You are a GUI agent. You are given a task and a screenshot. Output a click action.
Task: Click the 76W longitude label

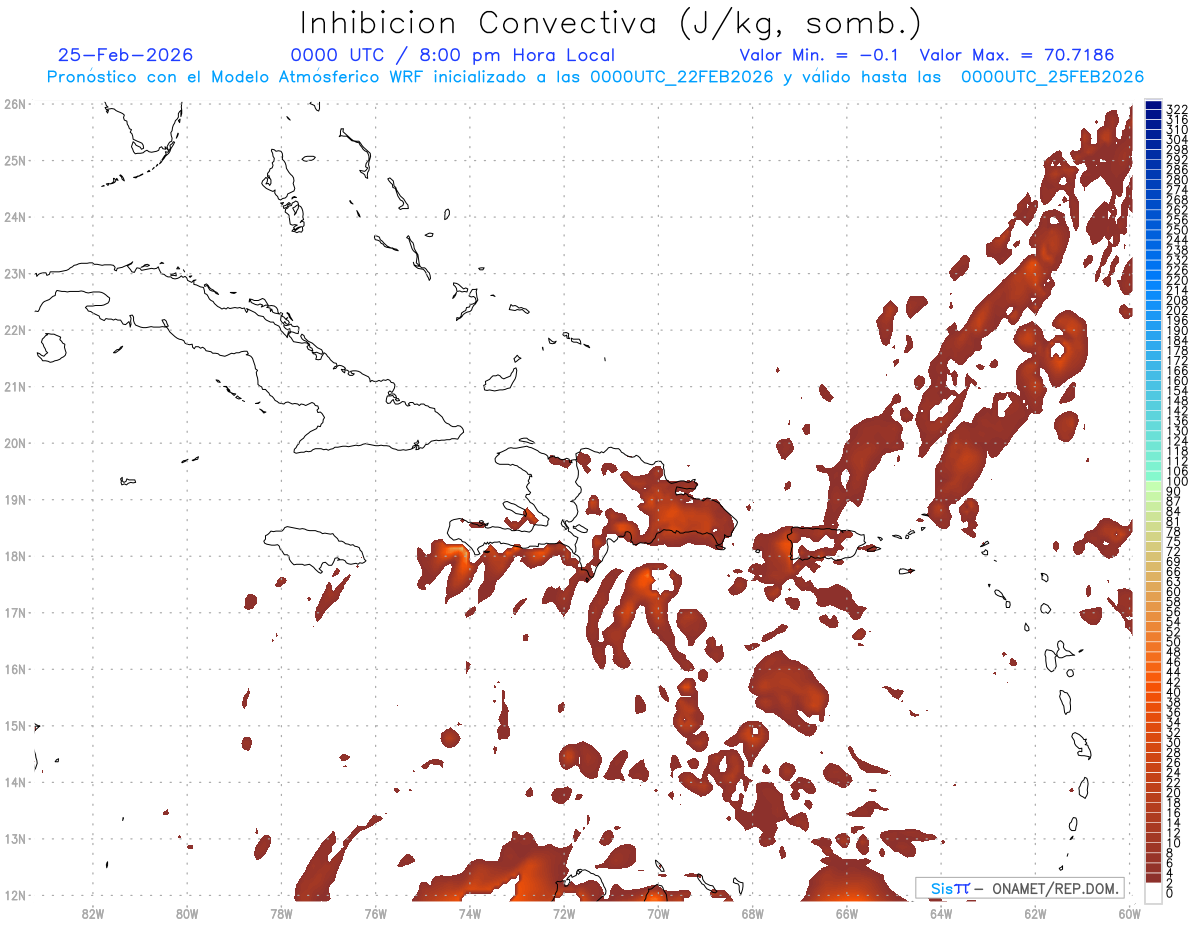pos(376,913)
